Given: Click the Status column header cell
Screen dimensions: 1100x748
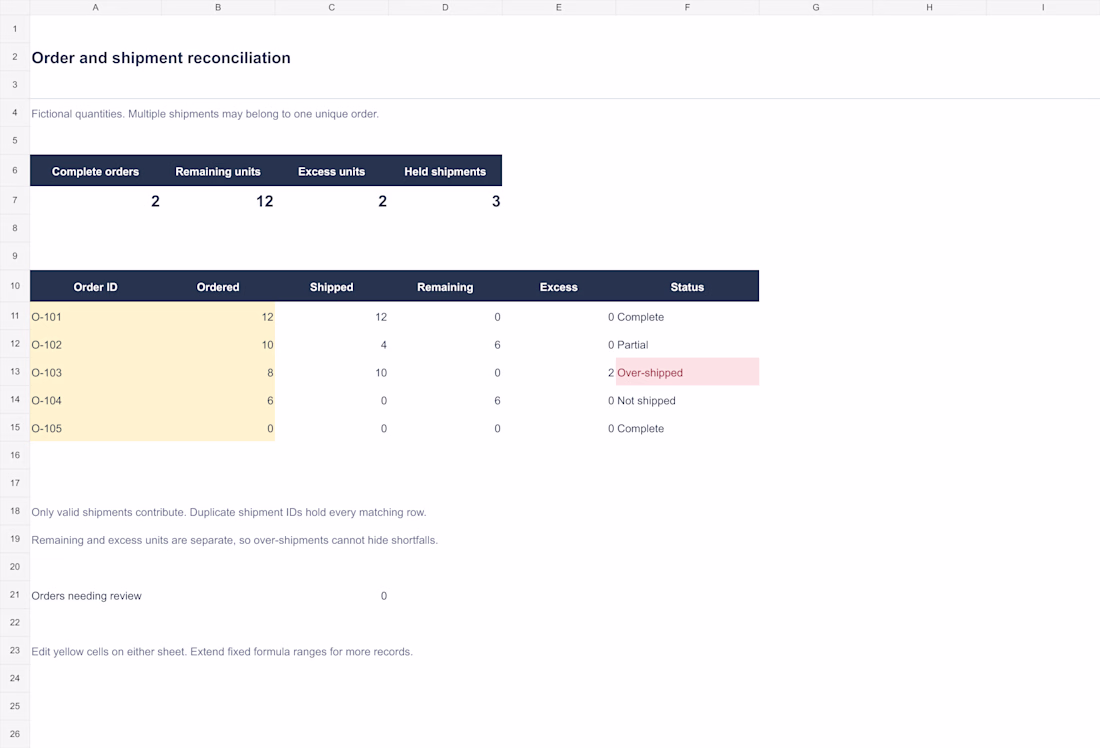Looking at the screenshot, I should pyautogui.click(x=687, y=287).
